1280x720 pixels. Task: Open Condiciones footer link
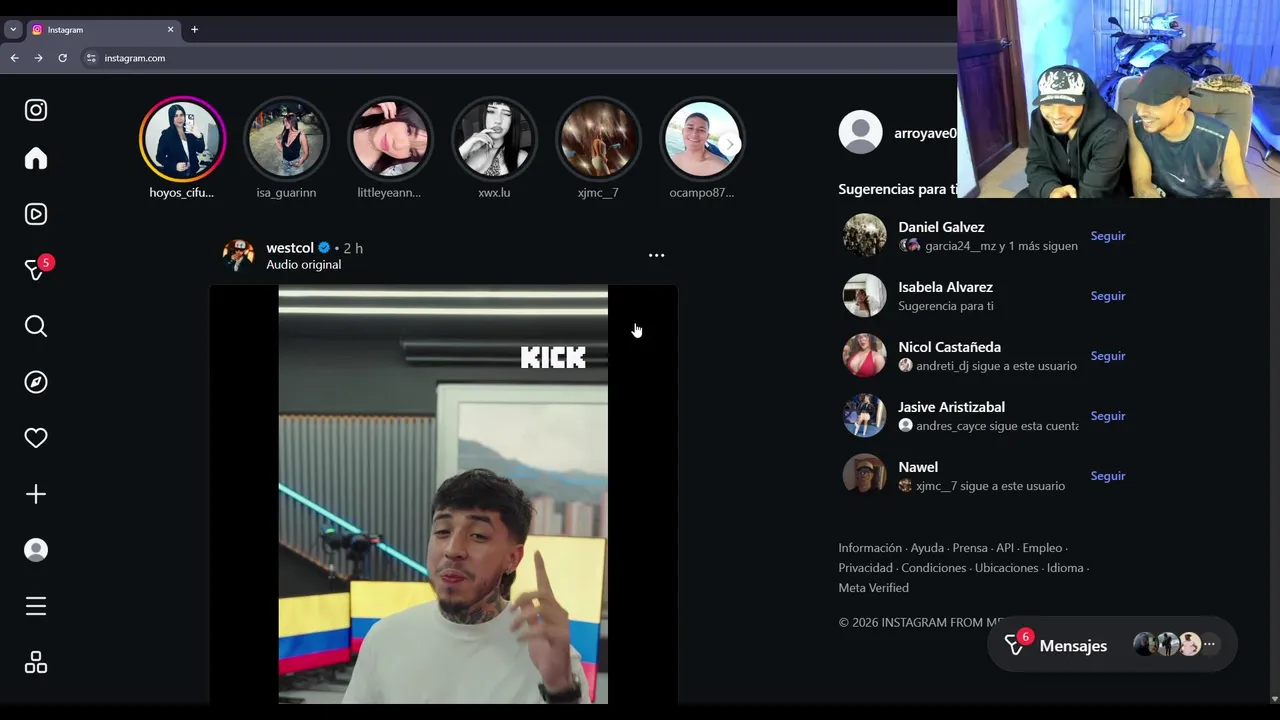933,568
